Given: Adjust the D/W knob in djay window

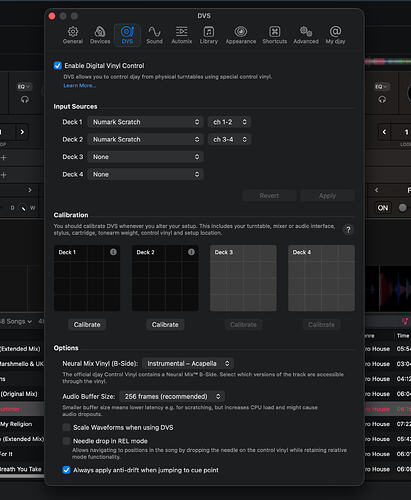Looking at the screenshot, I should point(23,208).
